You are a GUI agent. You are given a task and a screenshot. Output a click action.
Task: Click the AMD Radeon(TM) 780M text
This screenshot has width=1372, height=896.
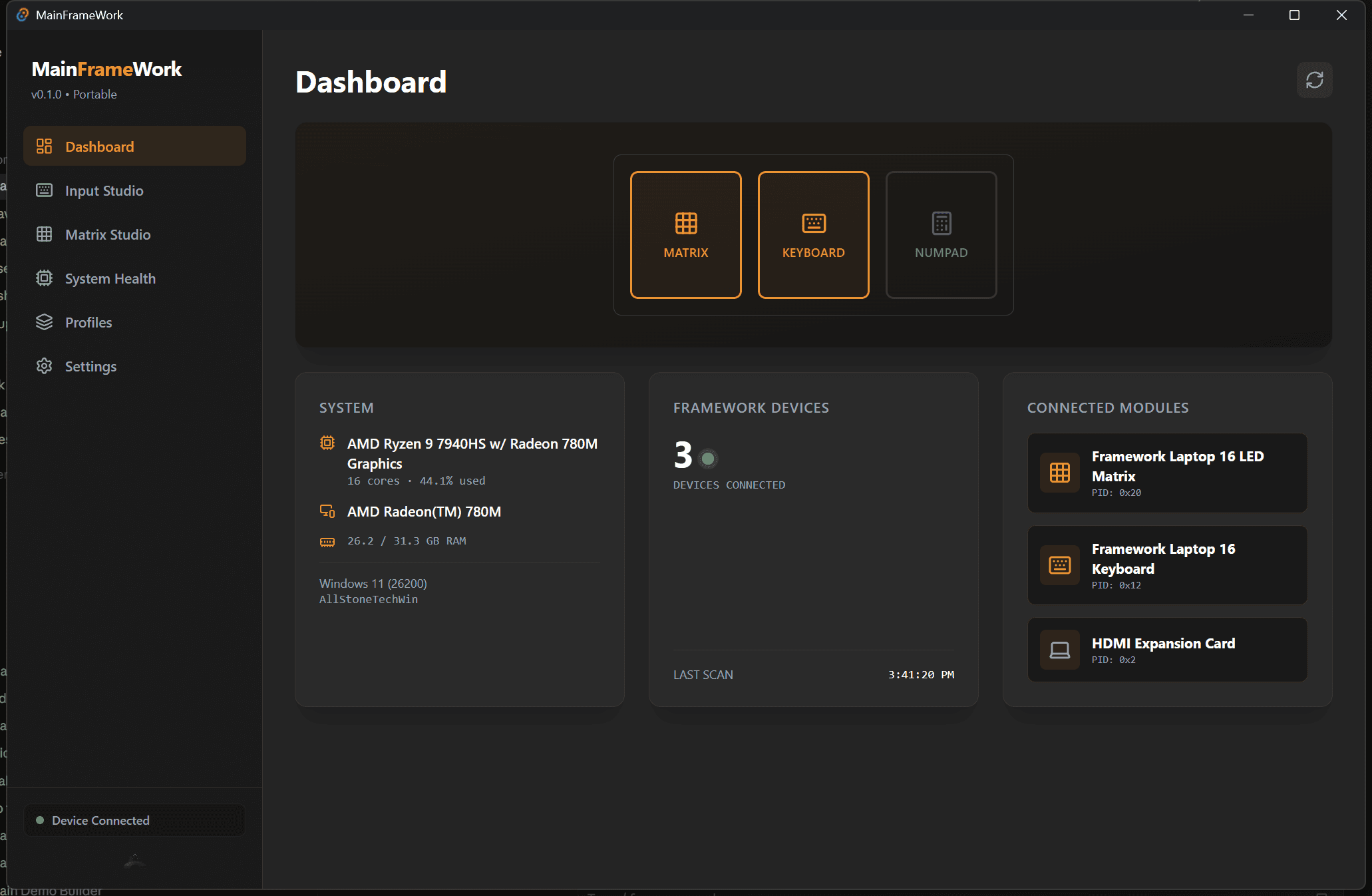[425, 512]
